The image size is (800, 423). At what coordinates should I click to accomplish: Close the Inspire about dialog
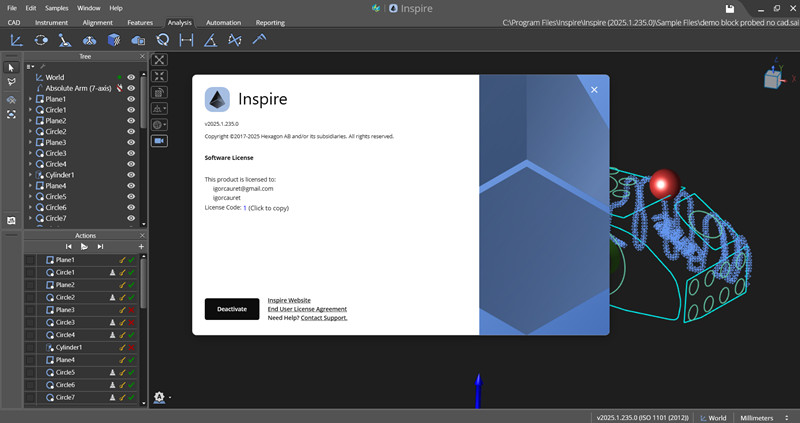coord(594,90)
